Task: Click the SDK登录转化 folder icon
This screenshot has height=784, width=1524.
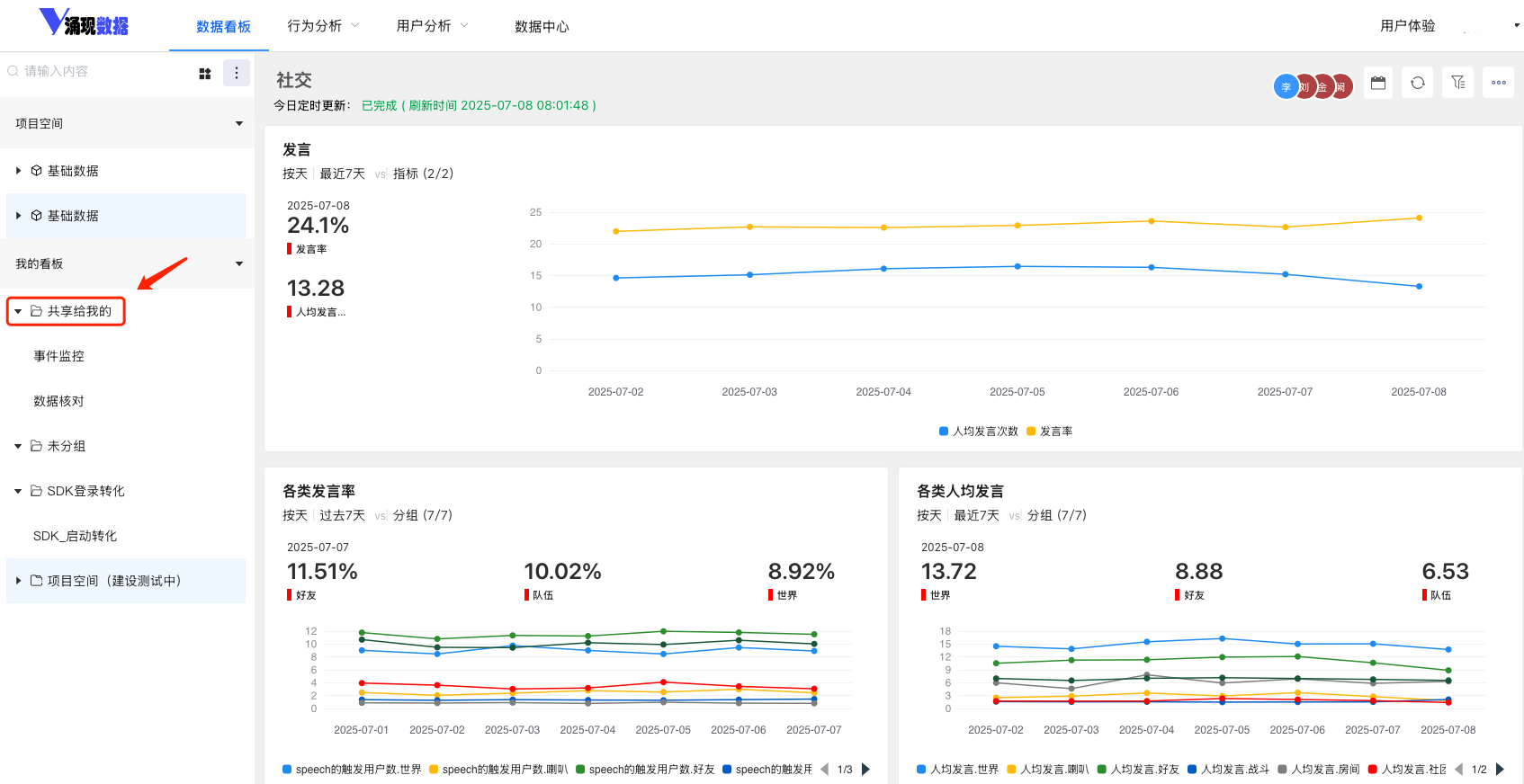Action: (37, 491)
